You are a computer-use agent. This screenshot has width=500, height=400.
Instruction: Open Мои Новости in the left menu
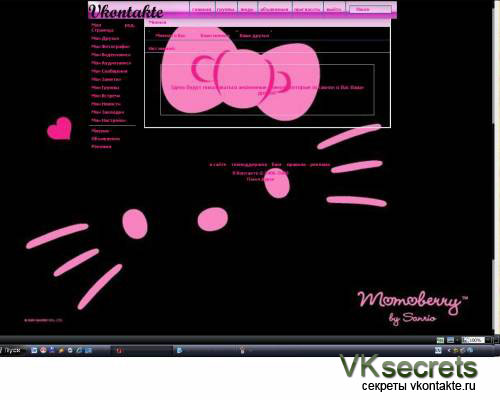(x=106, y=104)
